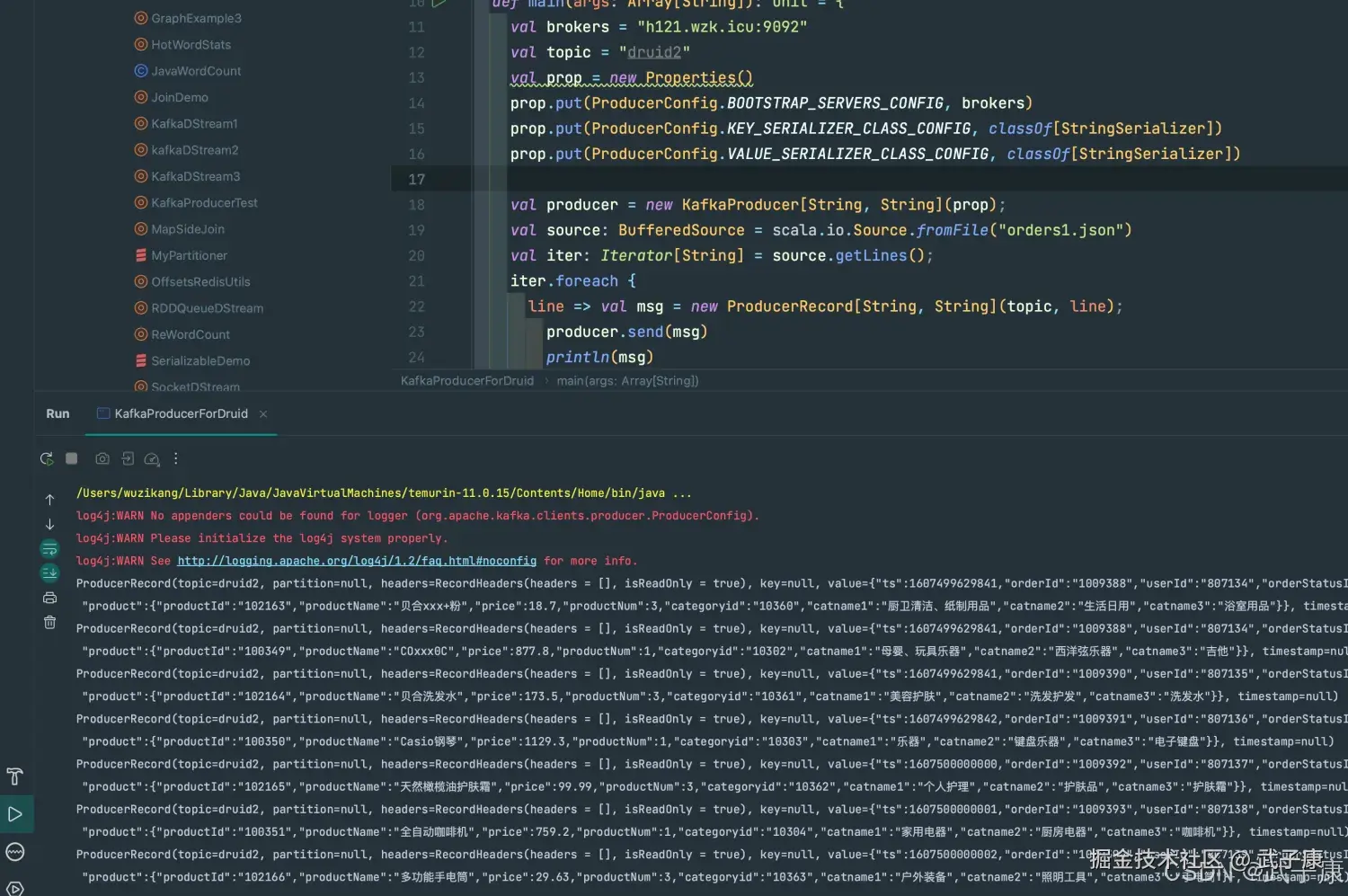
Task: Click the Run panel title label
Action: pos(58,414)
